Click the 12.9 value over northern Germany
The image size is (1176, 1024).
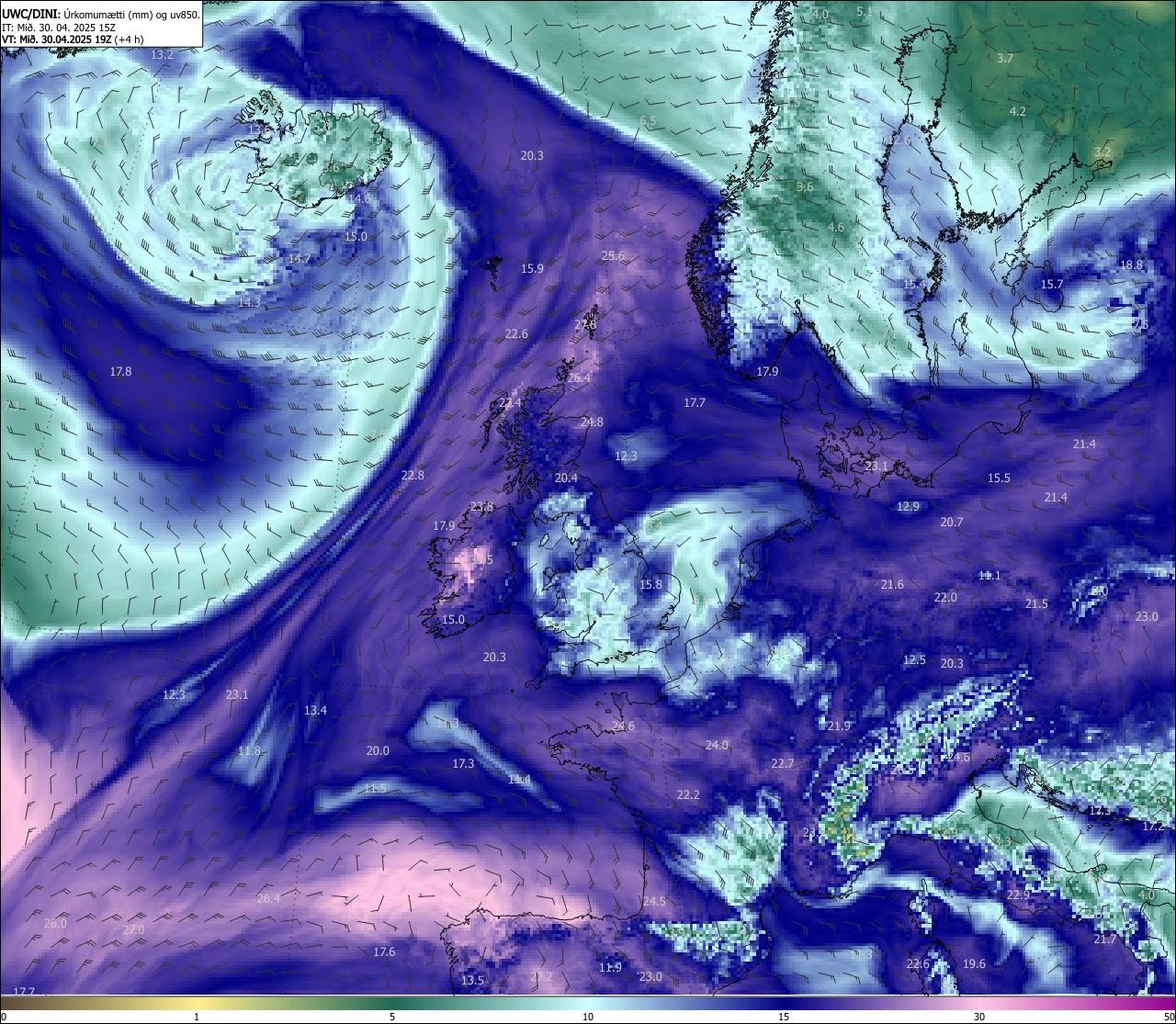coord(908,507)
